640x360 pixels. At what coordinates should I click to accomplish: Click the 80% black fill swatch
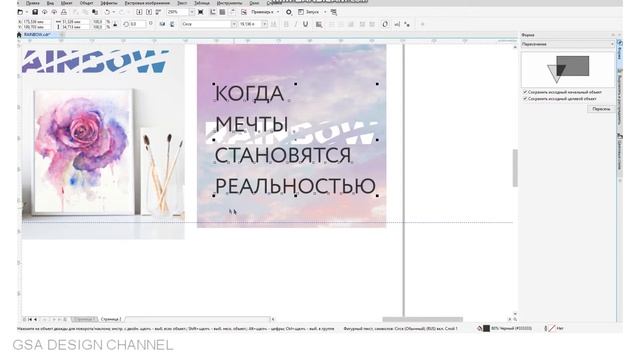coord(487,328)
